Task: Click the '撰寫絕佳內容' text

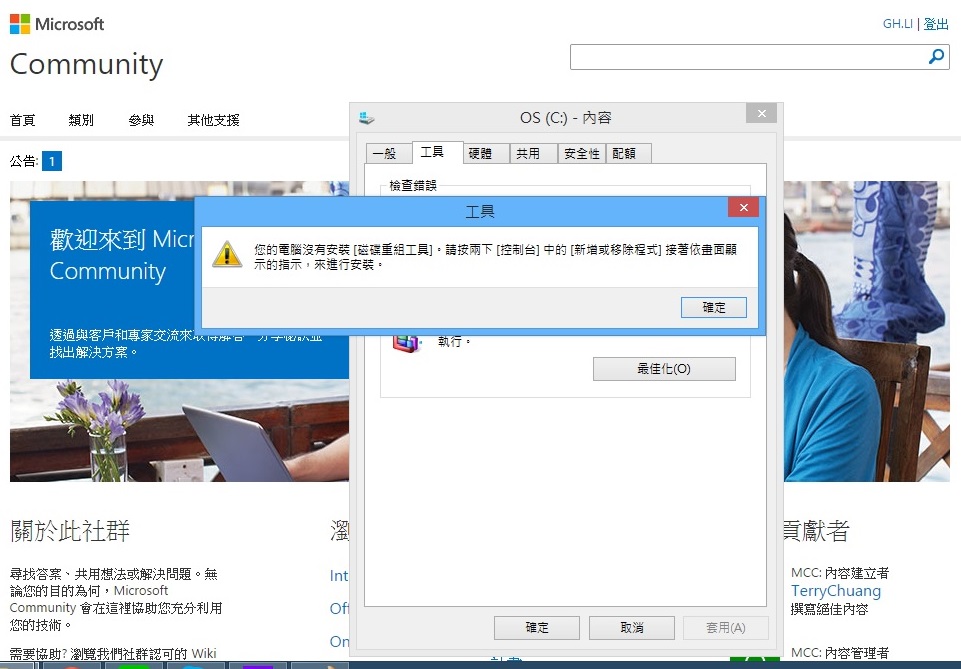Action: coord(829,609)
